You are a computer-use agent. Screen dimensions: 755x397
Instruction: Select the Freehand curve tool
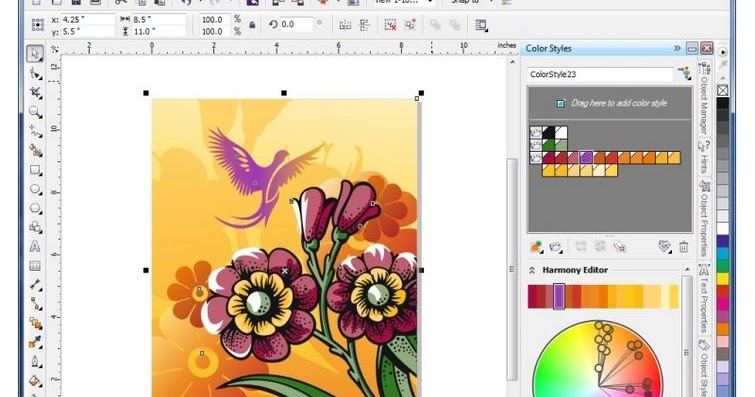[35, 131]
